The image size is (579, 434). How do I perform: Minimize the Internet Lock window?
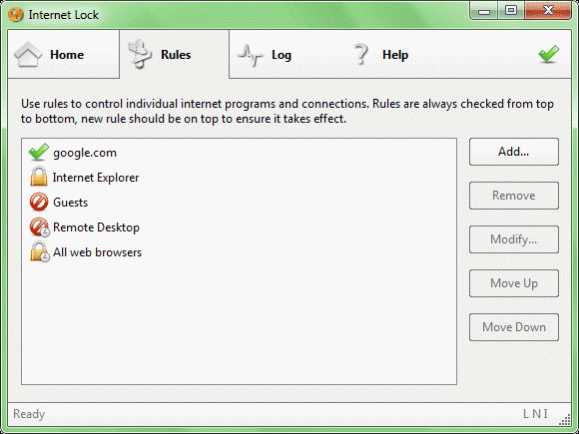484,11
